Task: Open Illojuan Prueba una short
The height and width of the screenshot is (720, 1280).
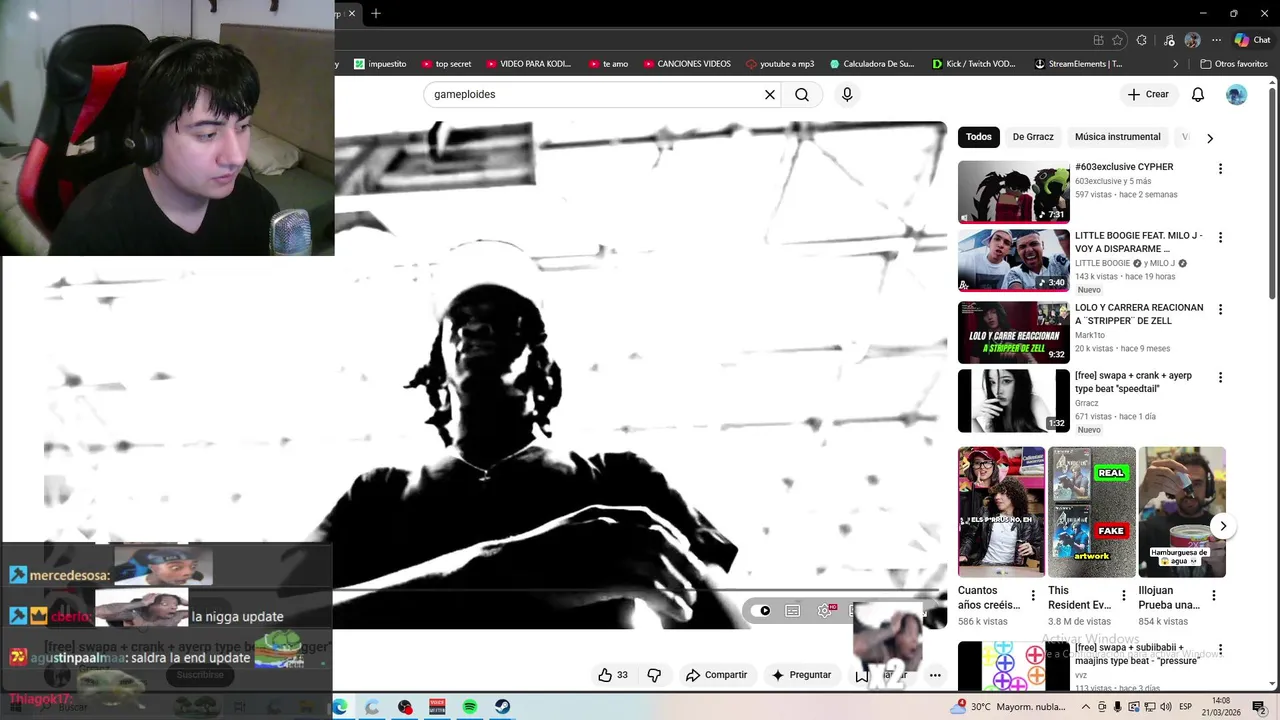Action: 1181,512
